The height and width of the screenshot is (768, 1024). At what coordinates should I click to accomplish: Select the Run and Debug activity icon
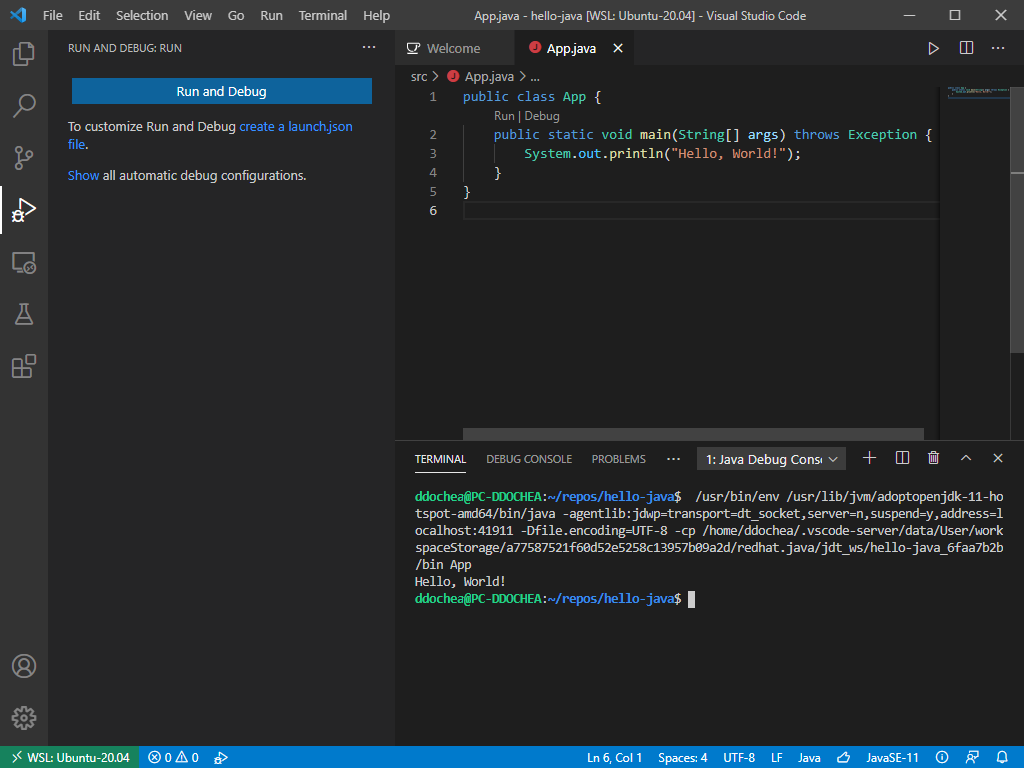pyautogui.click(x=24, y=210)
